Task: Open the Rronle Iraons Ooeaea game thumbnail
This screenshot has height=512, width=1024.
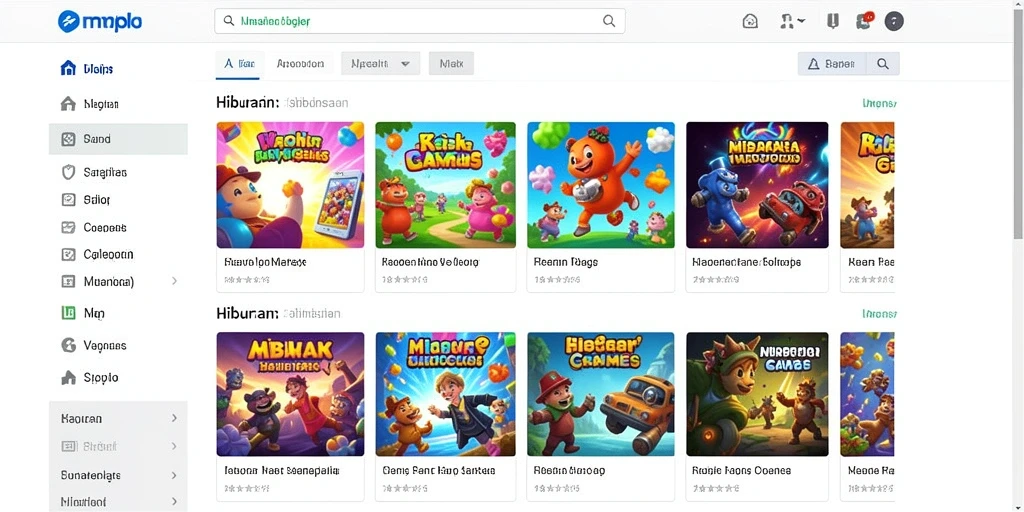Action: pos(757,394)
